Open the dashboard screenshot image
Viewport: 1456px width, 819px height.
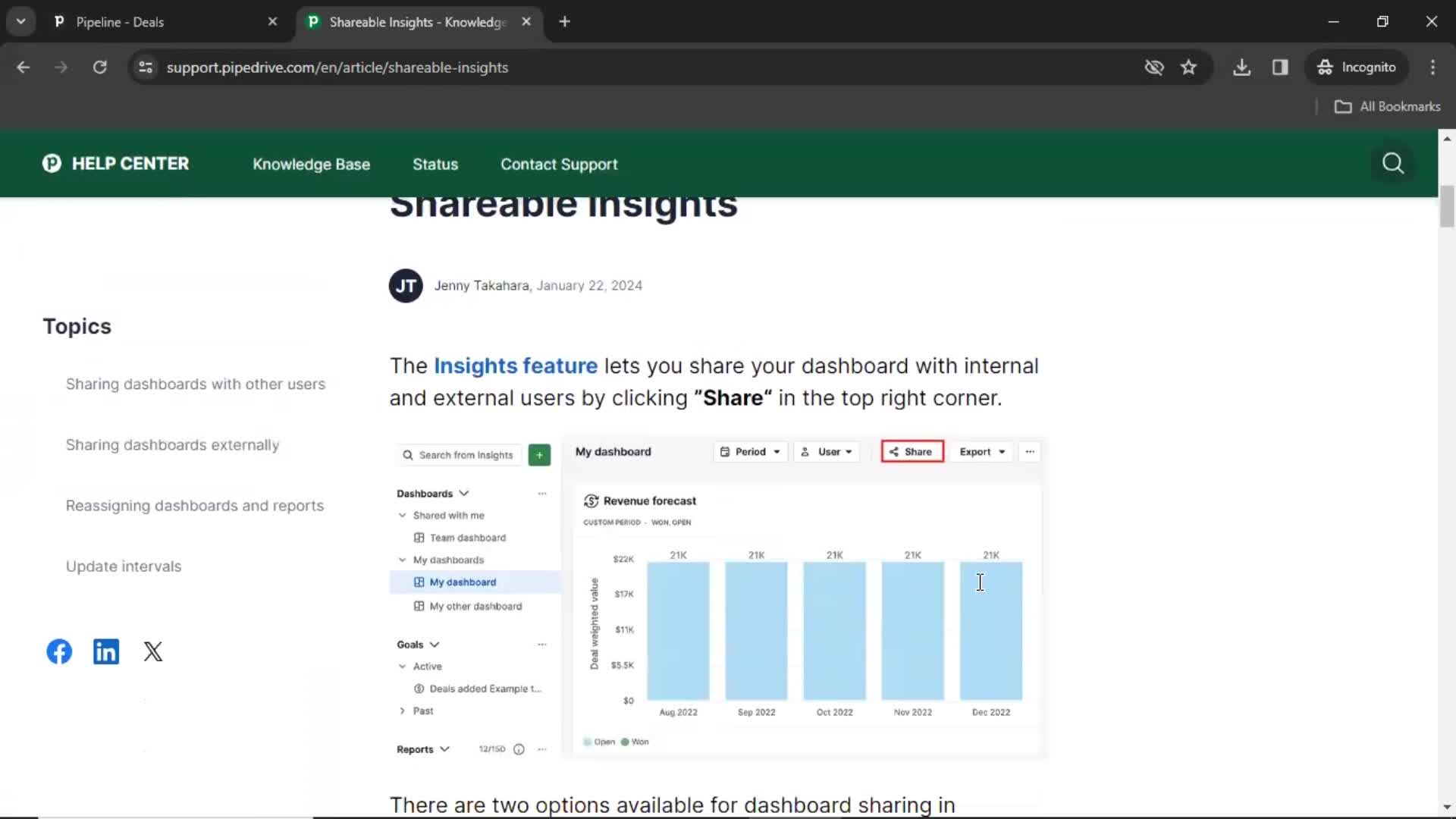point(718,597)
